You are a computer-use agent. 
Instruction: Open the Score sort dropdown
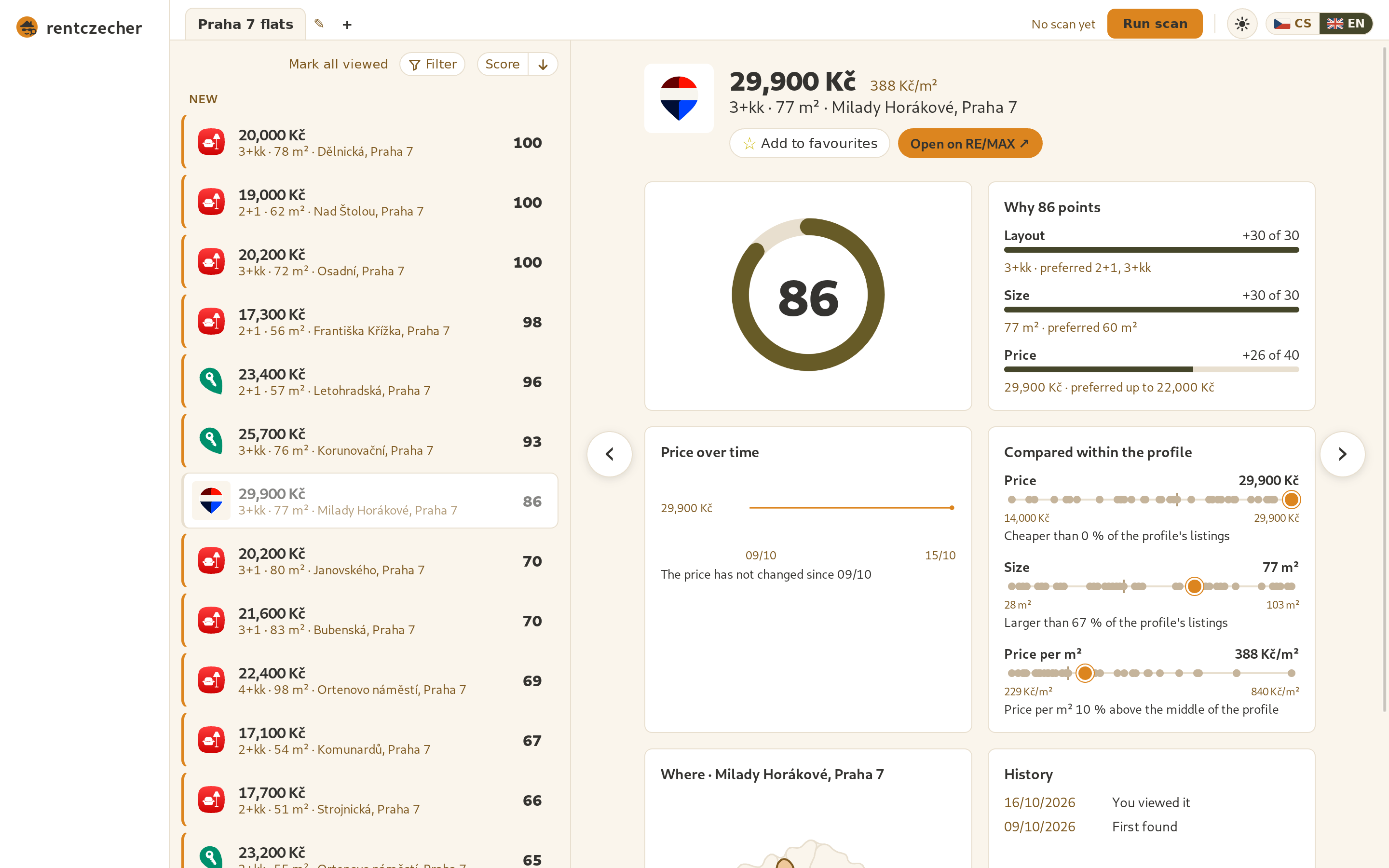pos(502,64)
